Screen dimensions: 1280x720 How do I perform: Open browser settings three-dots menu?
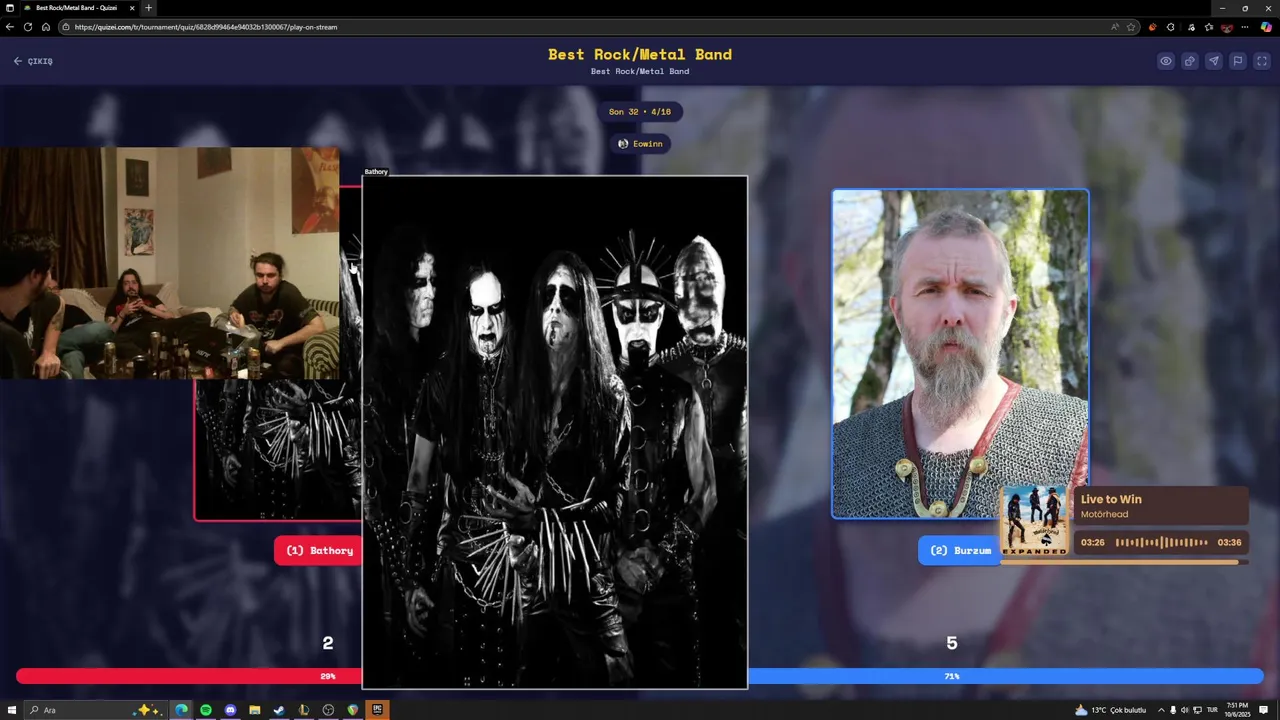(1245, 27)
